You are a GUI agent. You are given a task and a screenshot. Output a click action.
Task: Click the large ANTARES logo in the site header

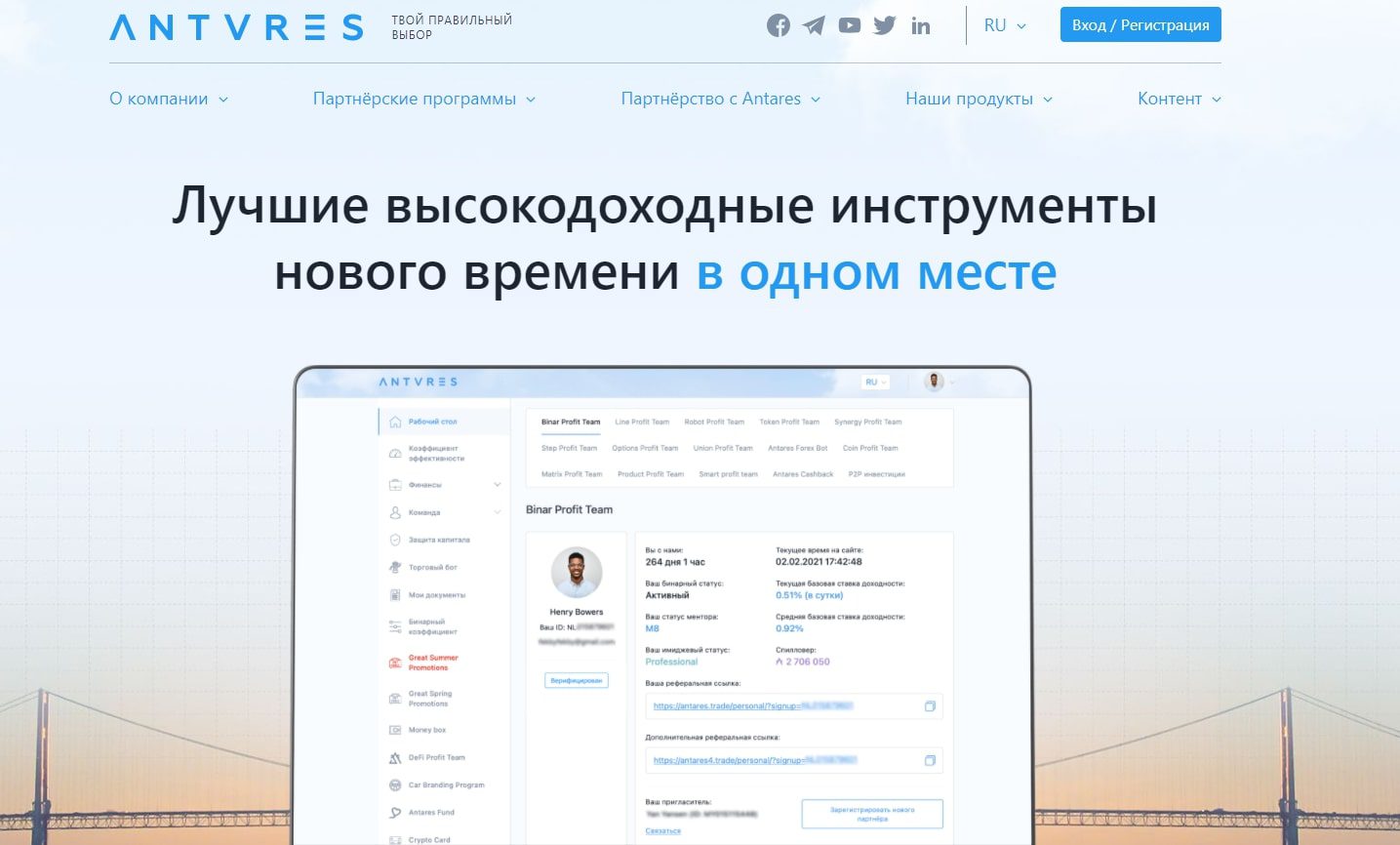pos(236,26)
